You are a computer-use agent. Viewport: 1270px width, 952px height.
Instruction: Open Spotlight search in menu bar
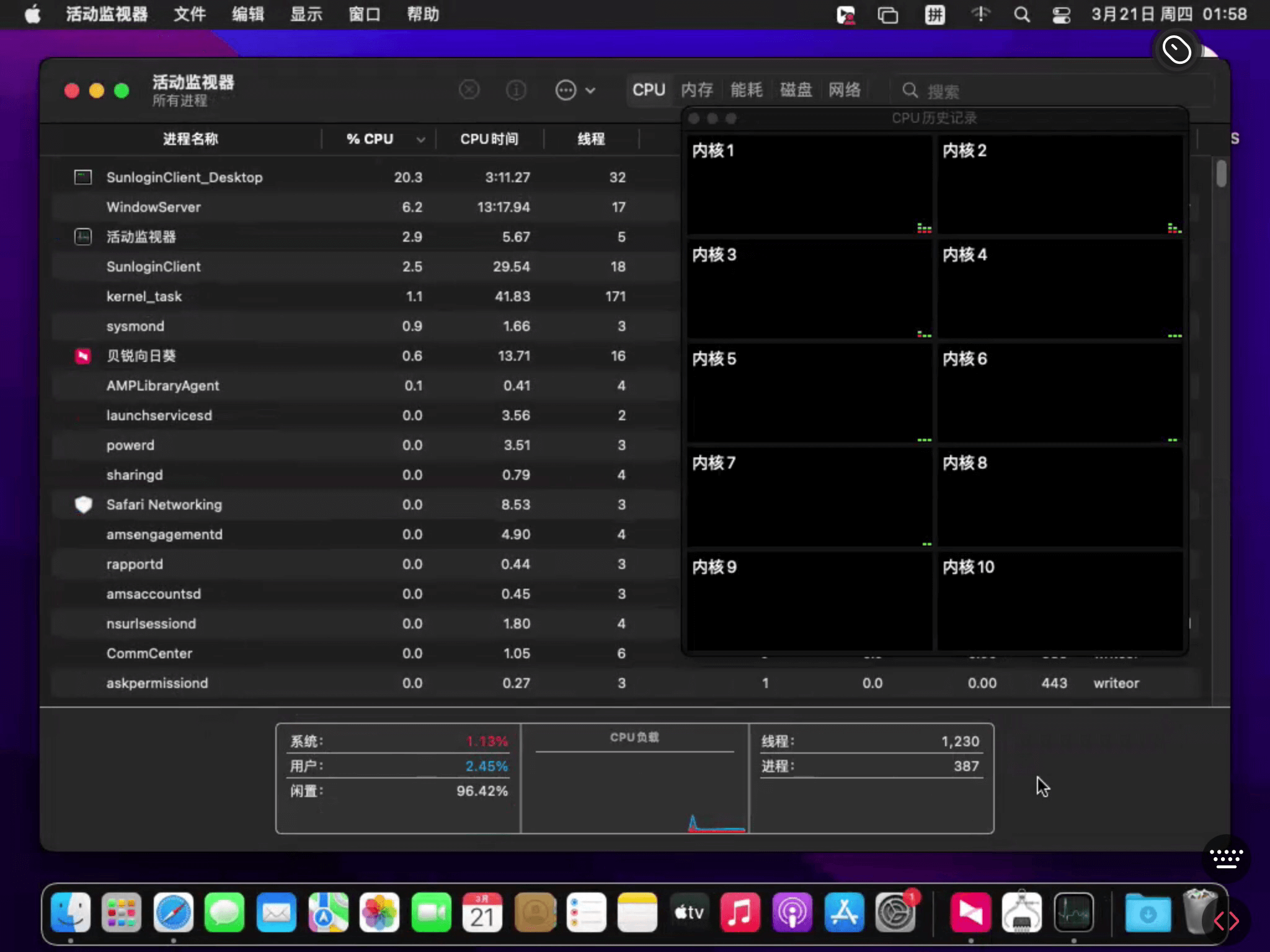click(x=1022, y=14)
